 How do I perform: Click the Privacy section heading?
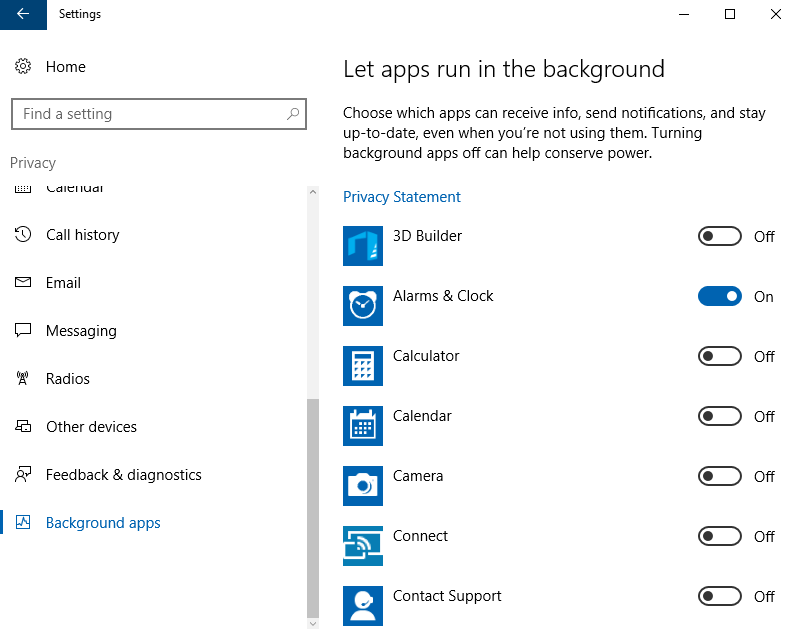tap(33, 163)
